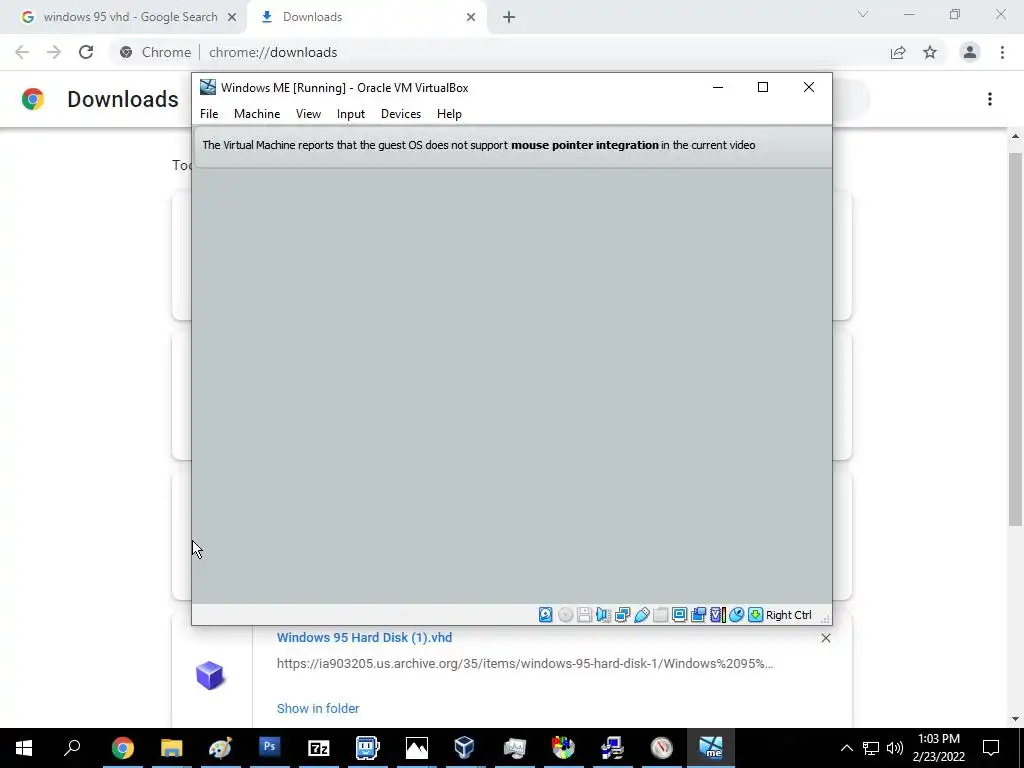Click the Chrome logo on Downloads page
Screen dimensions: 1024x768
click(33, 99)
